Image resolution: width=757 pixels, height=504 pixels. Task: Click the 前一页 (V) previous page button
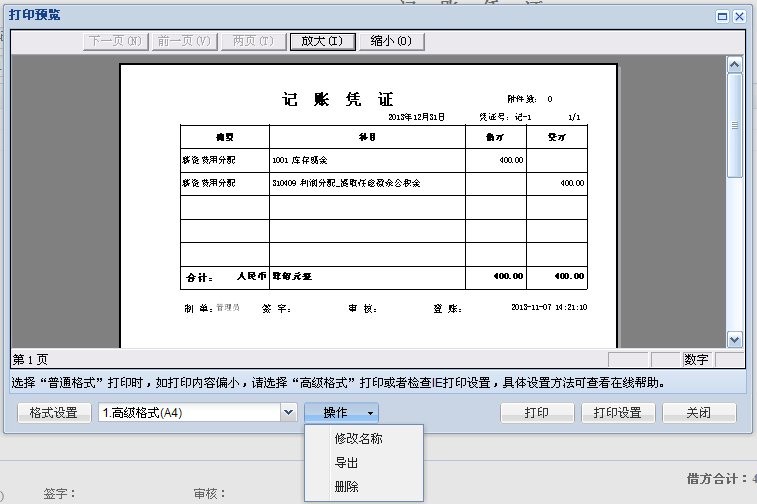click(x=183, y=41)
